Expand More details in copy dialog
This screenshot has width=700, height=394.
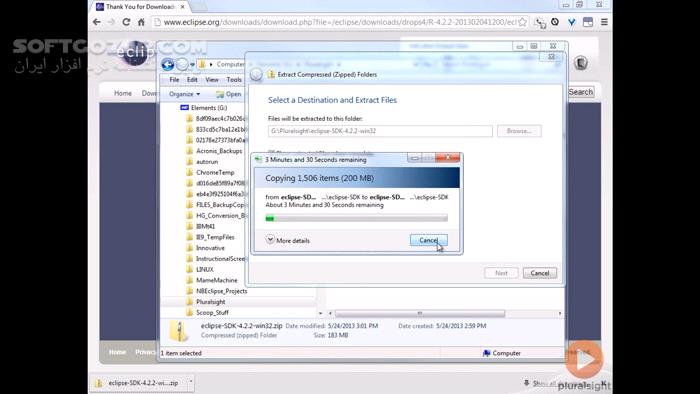coord(288,240)
